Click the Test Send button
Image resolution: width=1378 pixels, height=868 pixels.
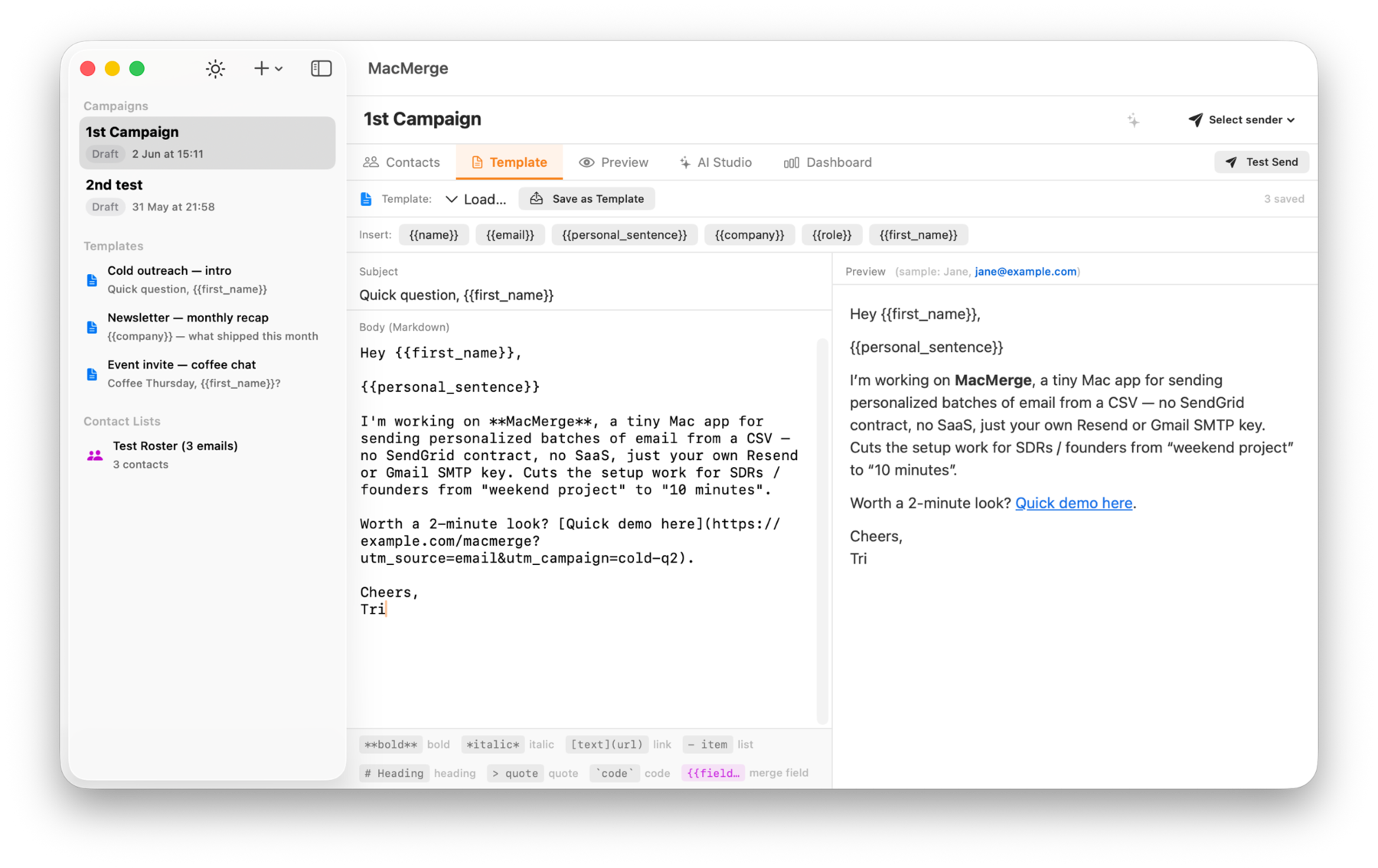click(x=1262, y=162)
